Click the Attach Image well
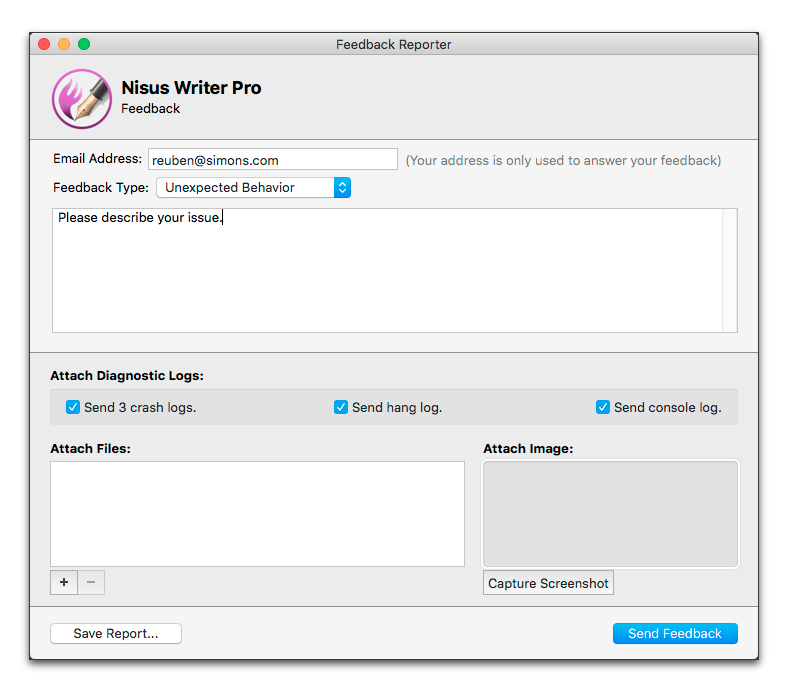Image resolution: width=789 pixels, height=692 pixels. tap(610, 514)
